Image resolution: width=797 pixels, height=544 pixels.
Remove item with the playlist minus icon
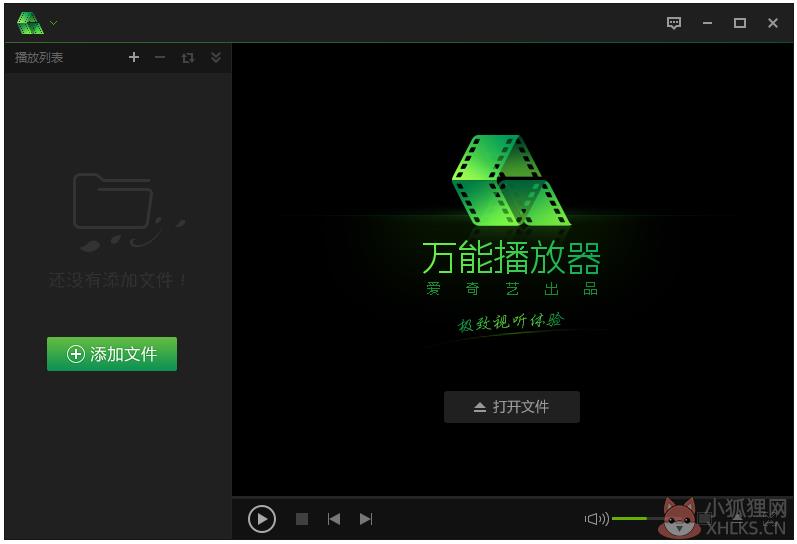[160, 57]
